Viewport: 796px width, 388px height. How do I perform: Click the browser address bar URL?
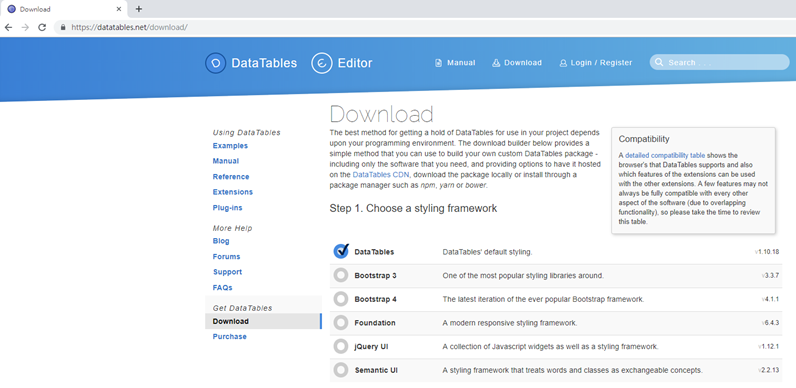129,27
